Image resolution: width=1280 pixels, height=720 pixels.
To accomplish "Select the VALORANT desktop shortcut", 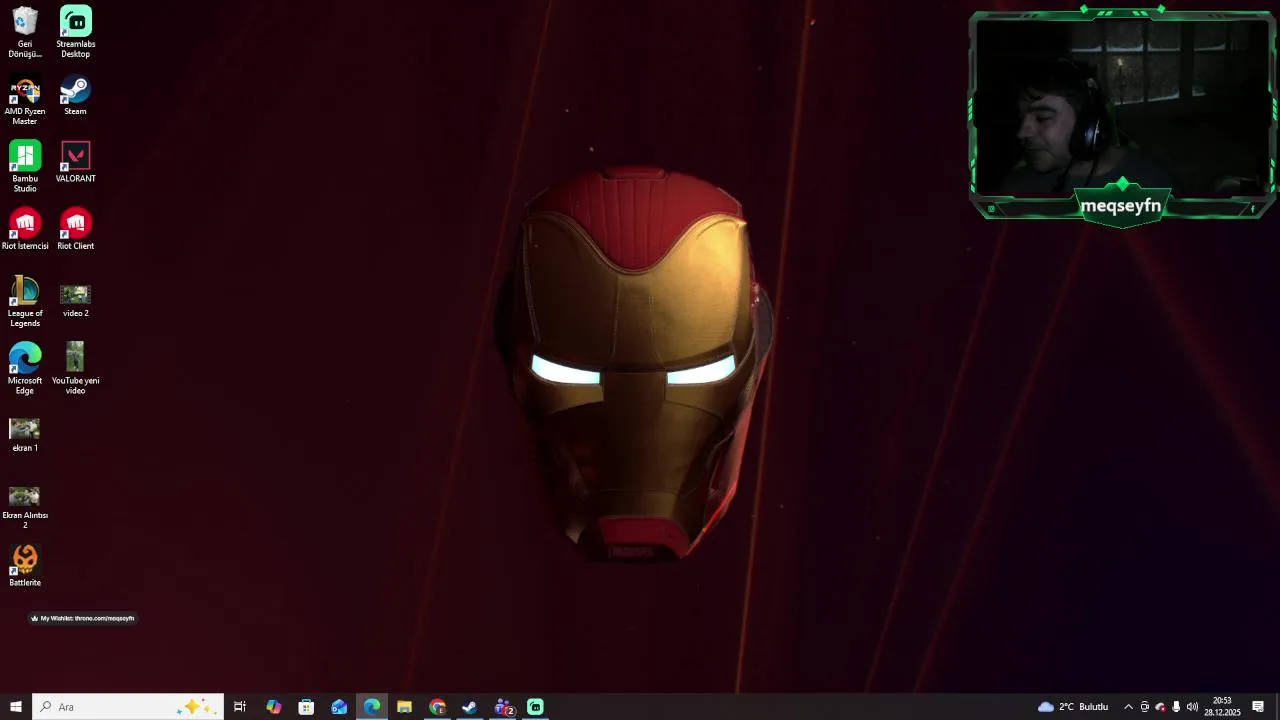I will click(75, 162).
